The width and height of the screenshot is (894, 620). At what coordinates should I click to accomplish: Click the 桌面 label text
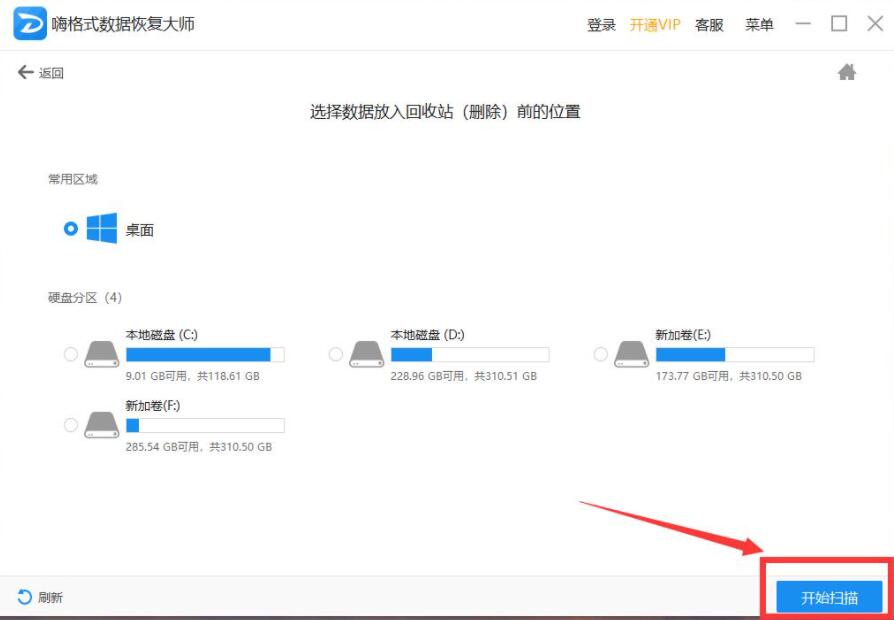point(140,230)
